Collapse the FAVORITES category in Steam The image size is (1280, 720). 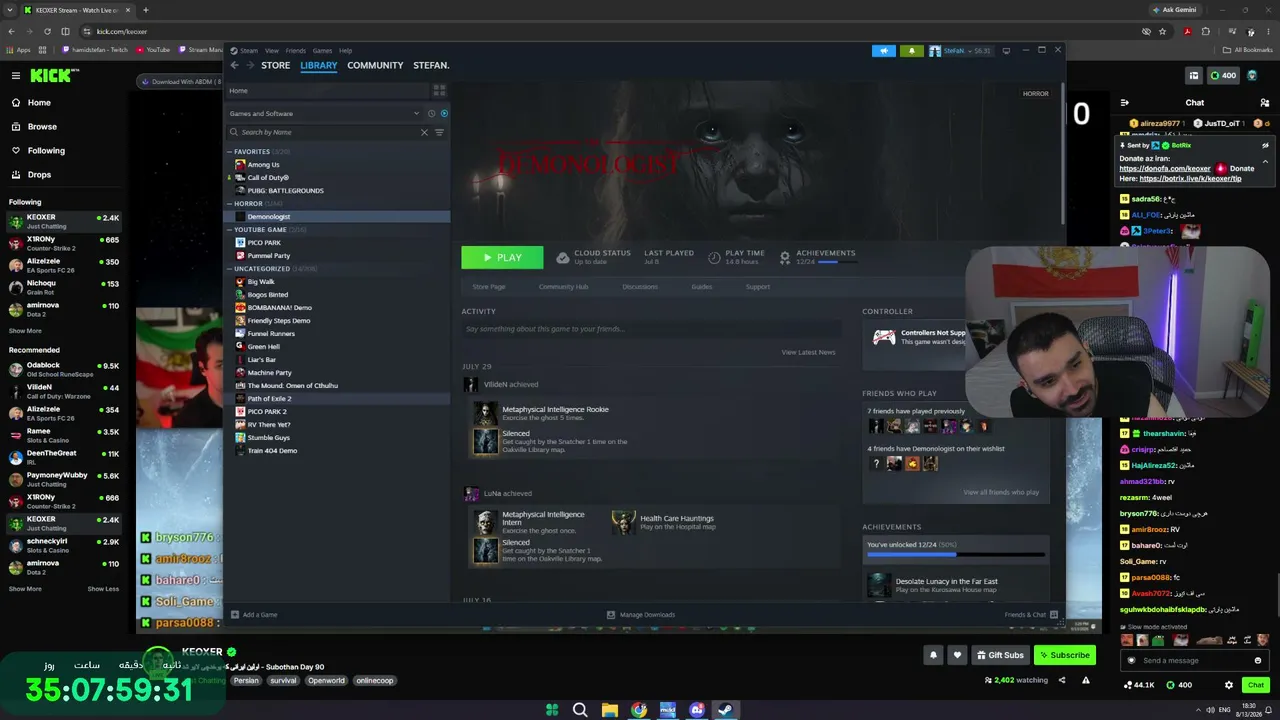pos(229,152)
